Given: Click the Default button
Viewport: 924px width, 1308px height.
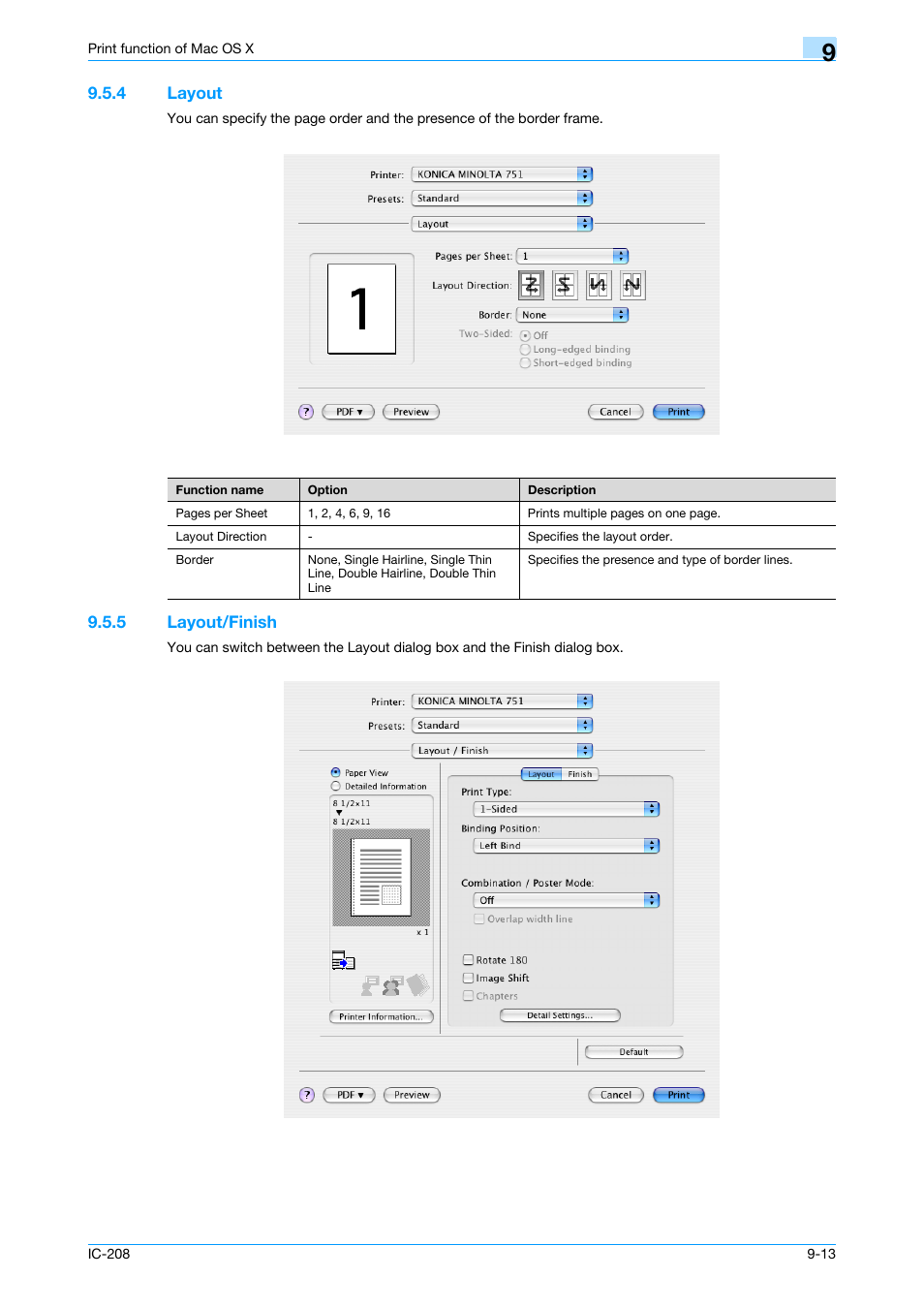Looking at the screenshot, I should tap(634, 1052).
